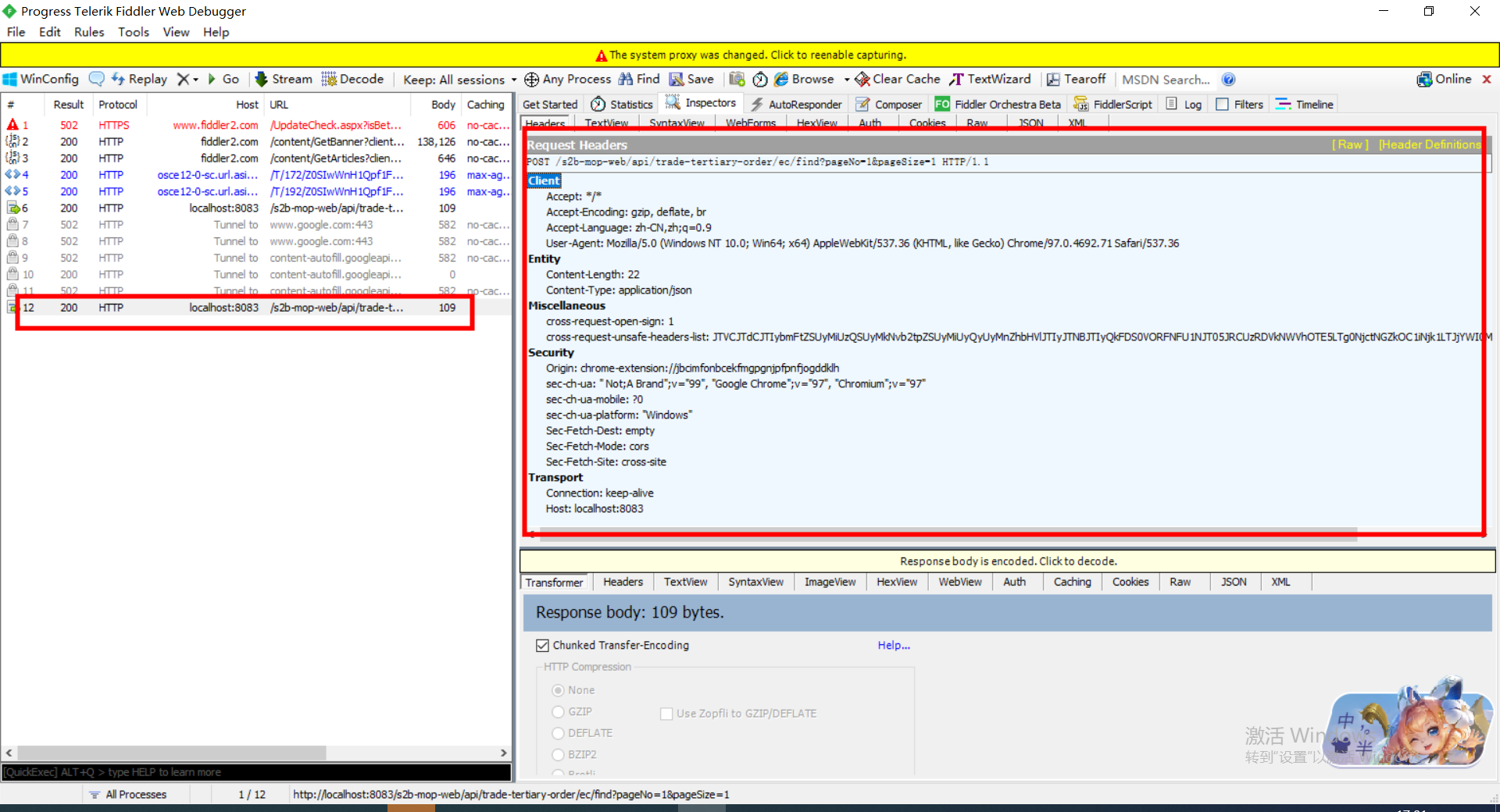Clear Cache using the toolbar icon
The height and width of the screenshot is (812, 1500).
click(897, 79)
